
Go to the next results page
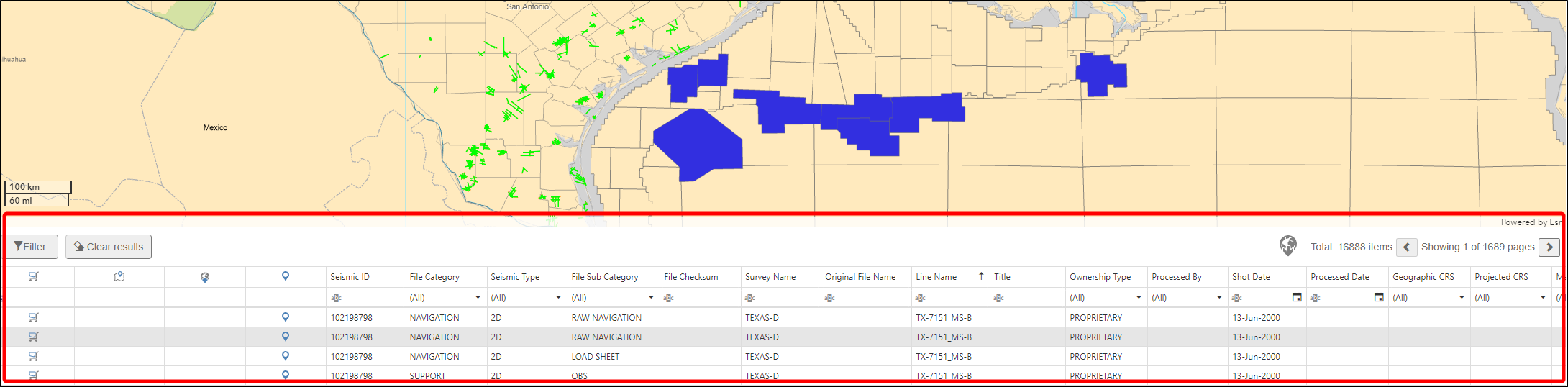pyautogui.click(x=1549, y=247)
